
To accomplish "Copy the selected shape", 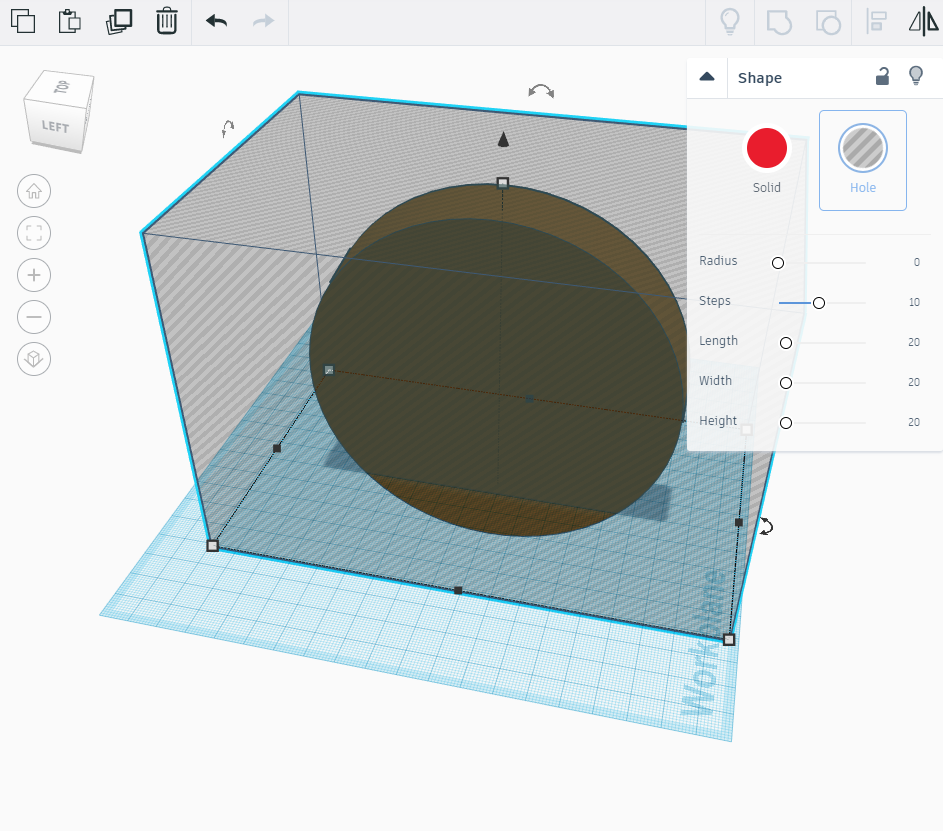I will 22,20.
